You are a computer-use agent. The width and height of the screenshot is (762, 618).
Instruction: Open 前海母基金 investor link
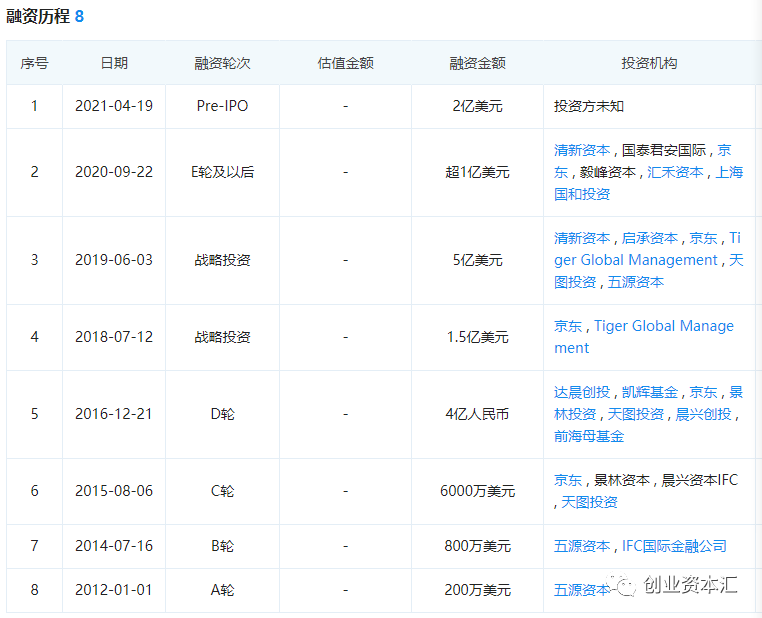tap(589, 436)
